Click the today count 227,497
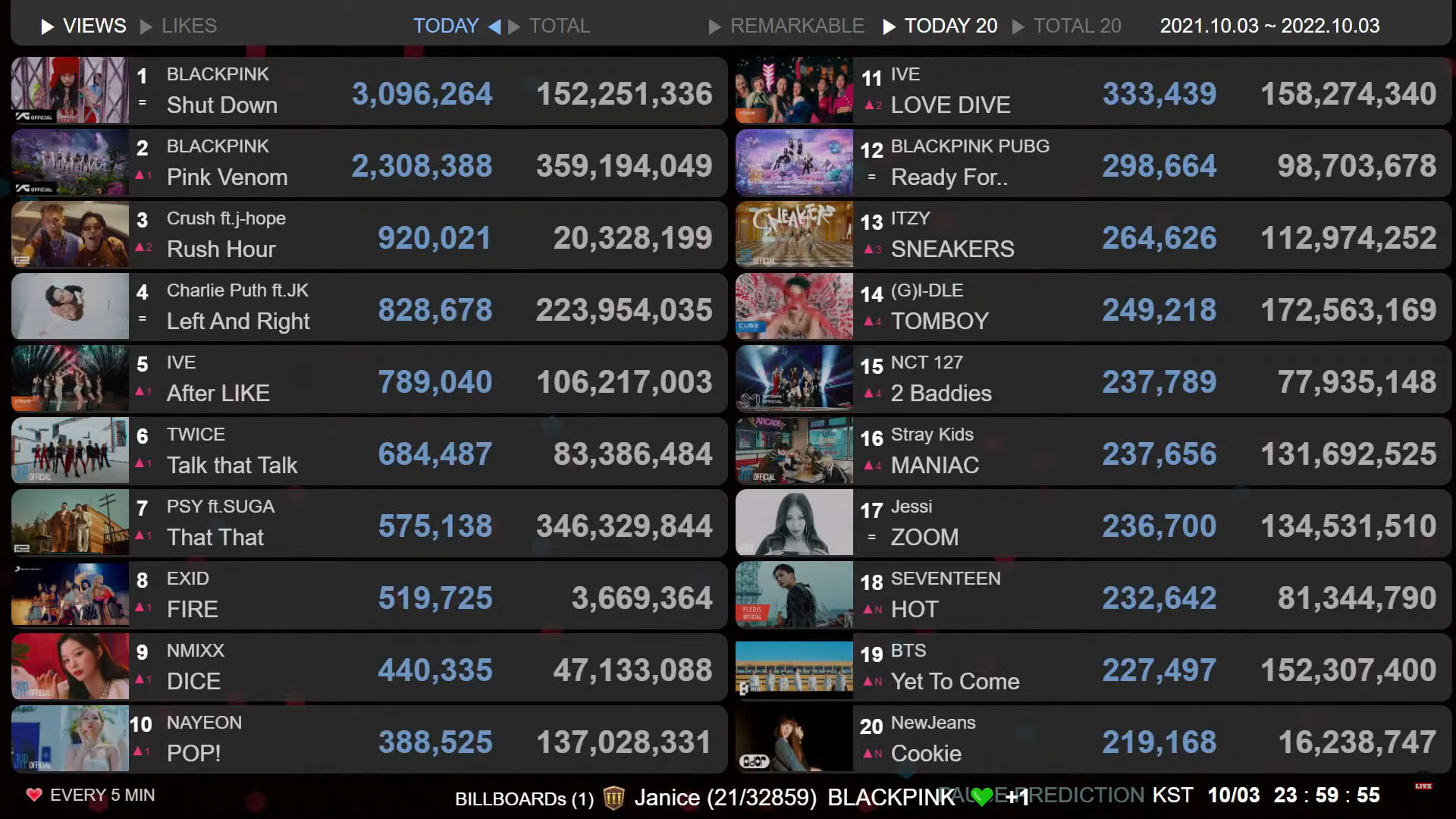 [1159, 670]
